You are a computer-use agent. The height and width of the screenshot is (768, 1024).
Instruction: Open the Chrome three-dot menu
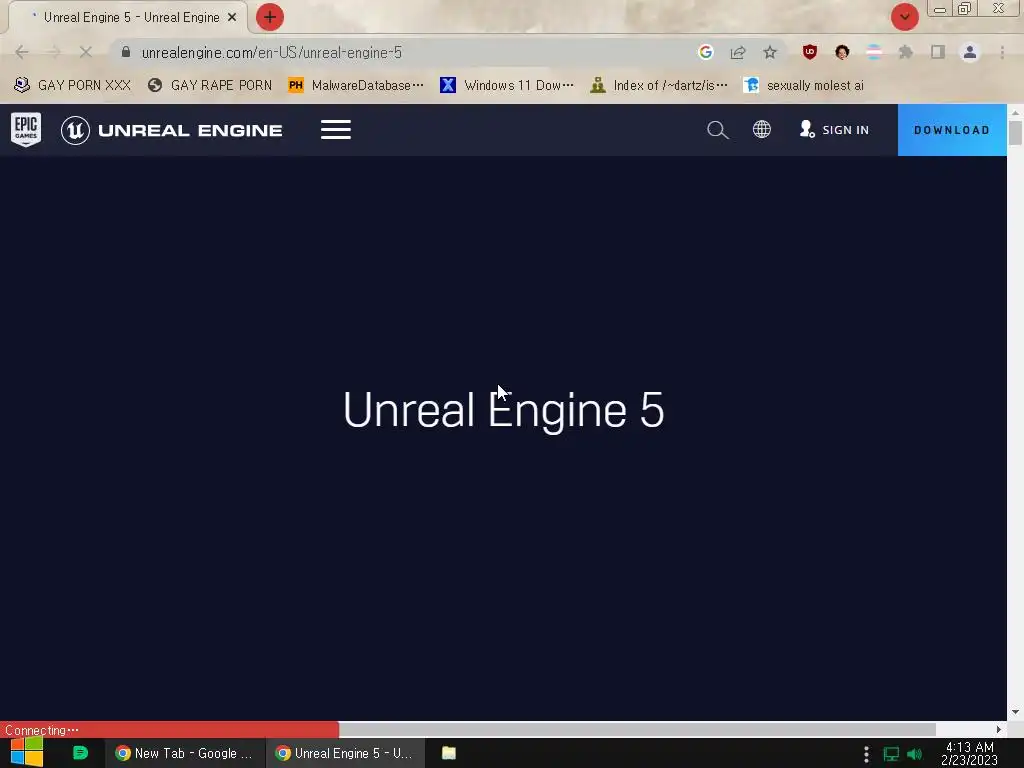[1002, 52]
